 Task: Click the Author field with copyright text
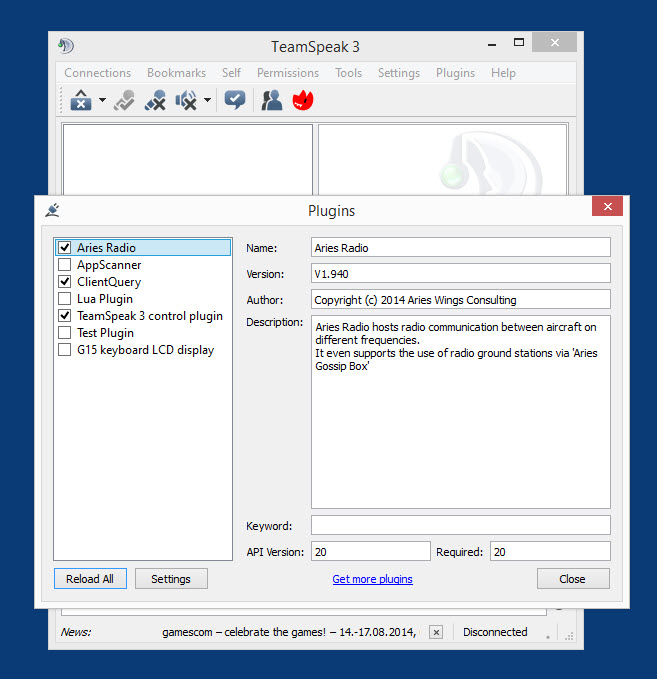tap(461, 299)
